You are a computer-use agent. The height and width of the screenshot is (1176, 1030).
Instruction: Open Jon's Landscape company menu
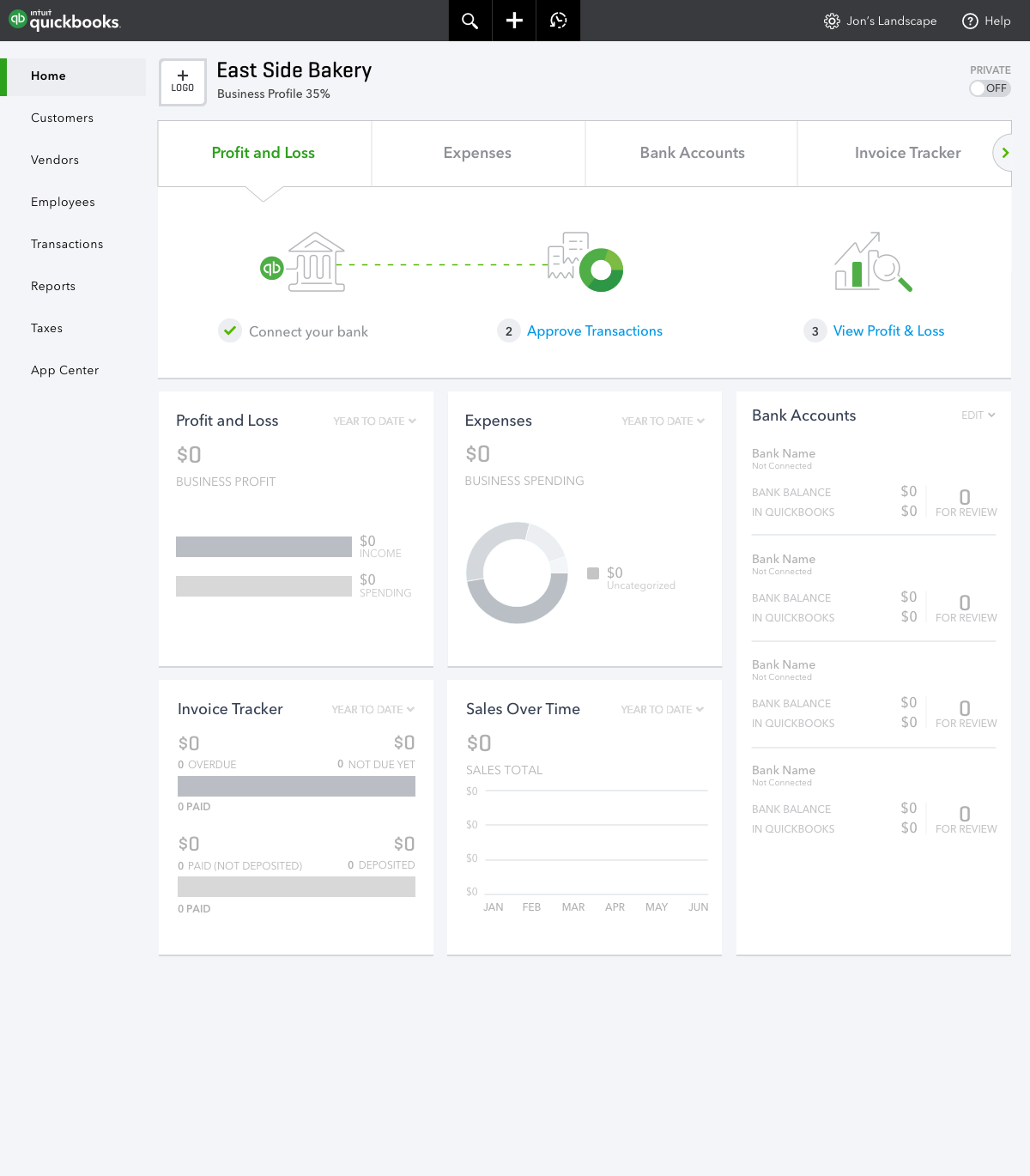click(892, 21)
